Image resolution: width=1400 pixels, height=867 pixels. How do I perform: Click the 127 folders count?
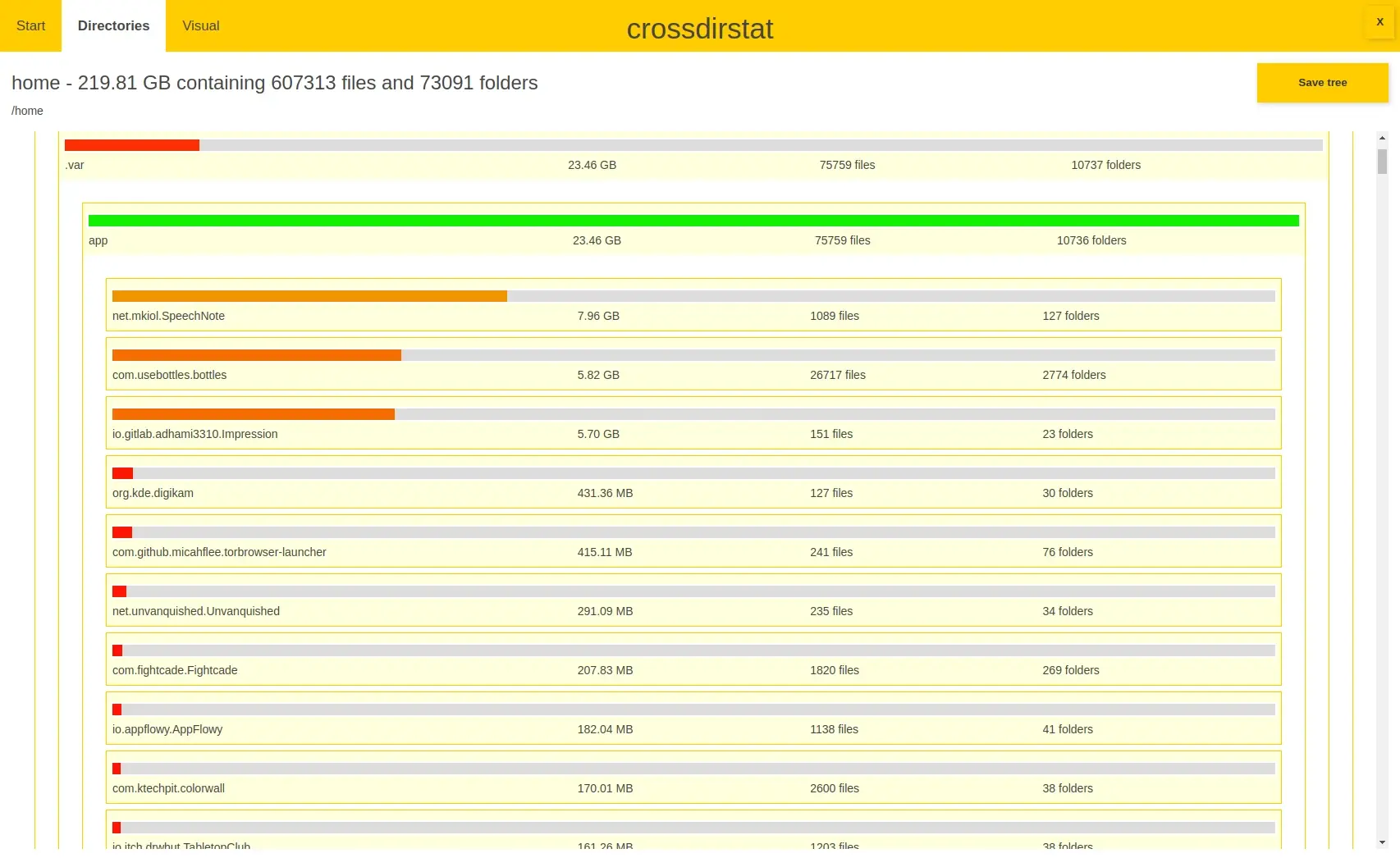click(x=1071, y=316)
